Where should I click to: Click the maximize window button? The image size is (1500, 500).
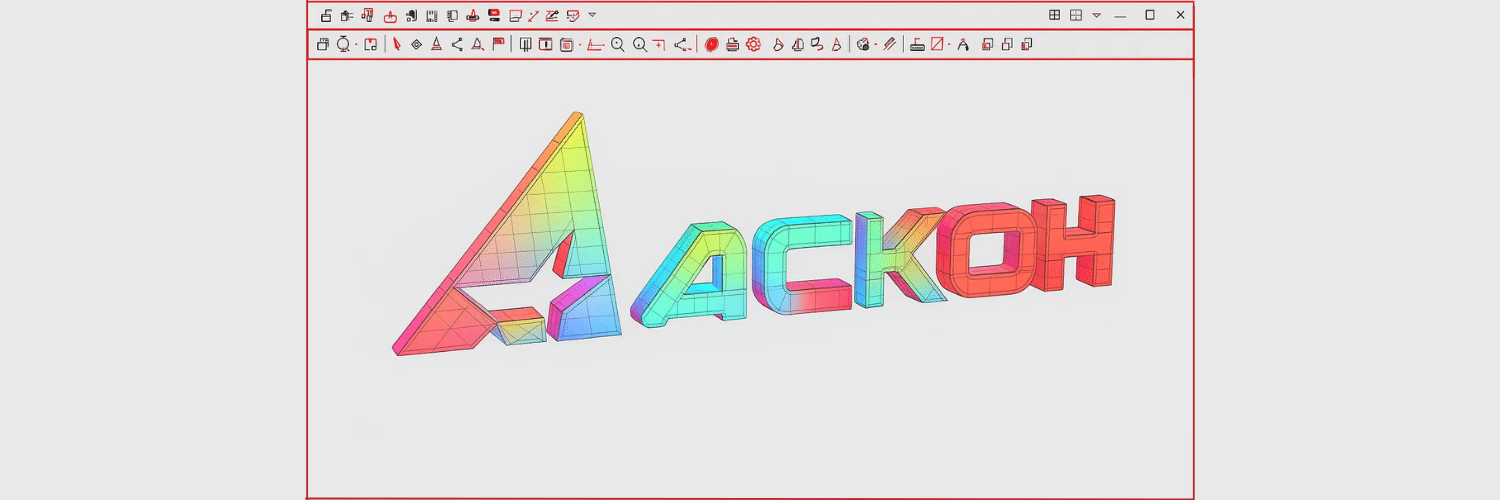[1150, 15]
